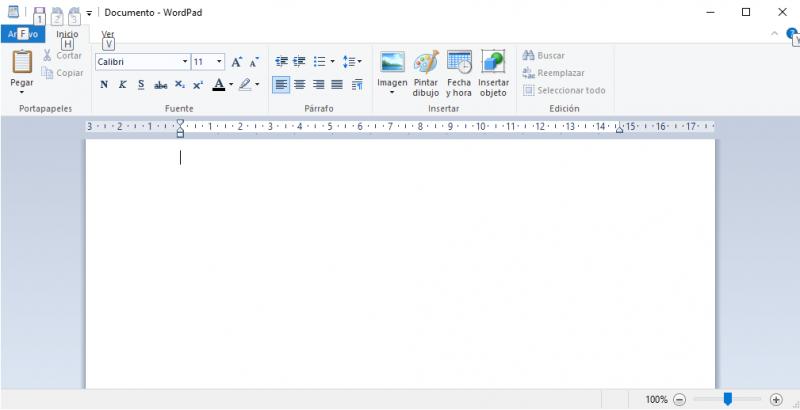Click the right margin marker on ruler
The image size is (800, 410).
click(619, 129)
